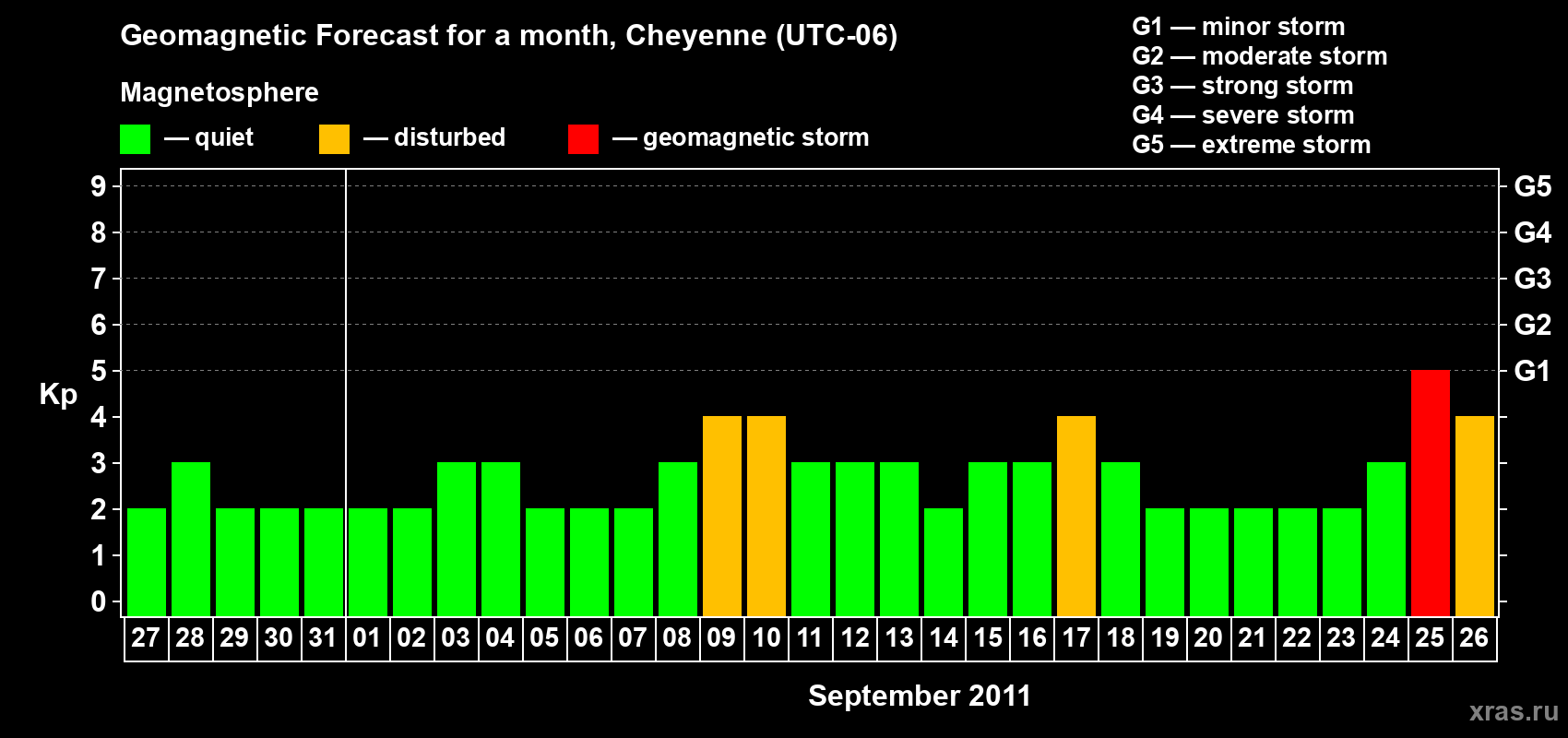The image size is (1568, 738).
Task: Click the date label 15
Action: (x=988, y=637)
